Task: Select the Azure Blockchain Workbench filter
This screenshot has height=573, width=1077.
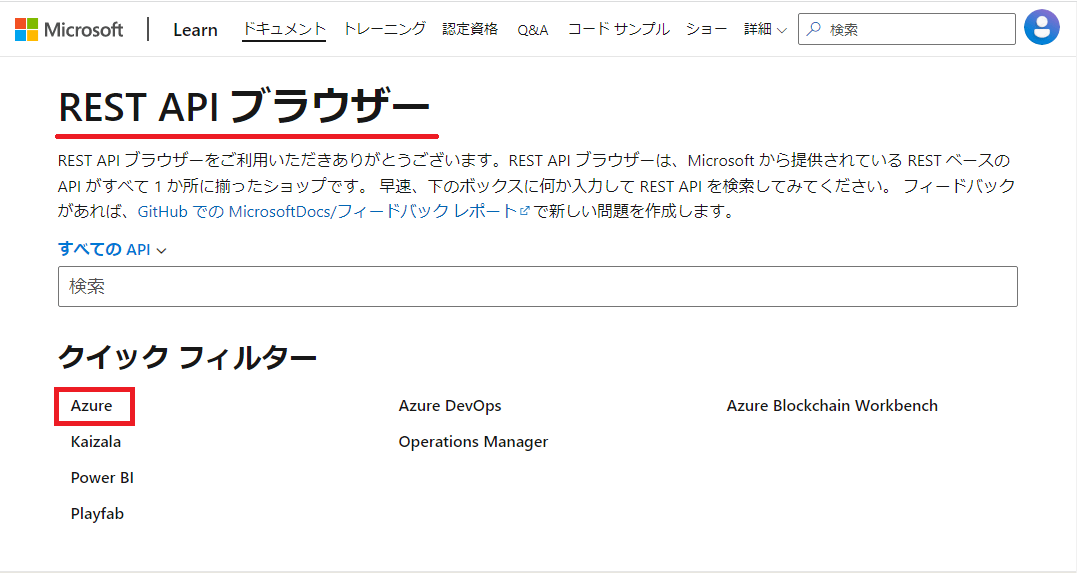Action: (x=832, y=406)
